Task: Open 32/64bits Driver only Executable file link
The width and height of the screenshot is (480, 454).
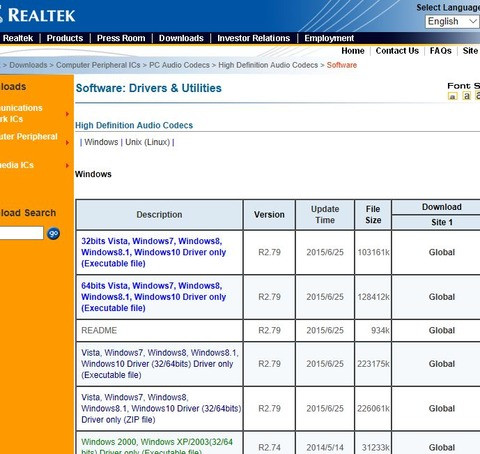Action: point(160,364)
